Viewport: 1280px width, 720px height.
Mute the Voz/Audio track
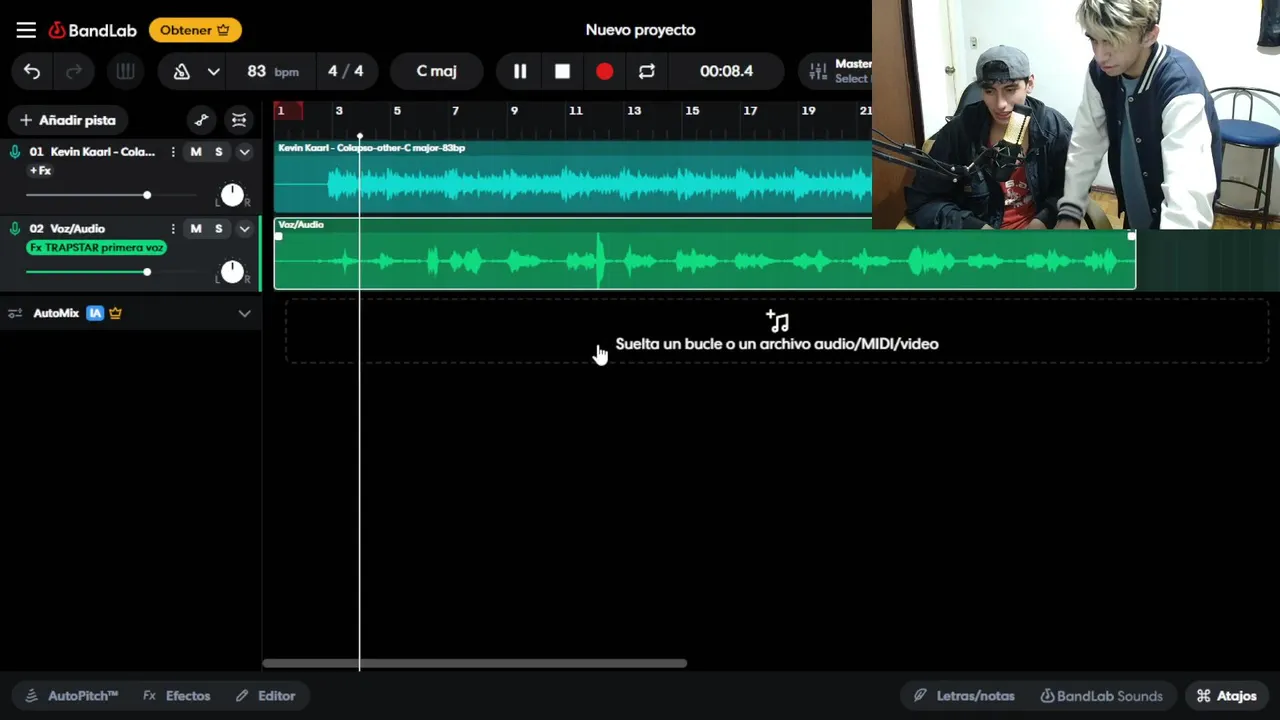[x=196, y=229]
